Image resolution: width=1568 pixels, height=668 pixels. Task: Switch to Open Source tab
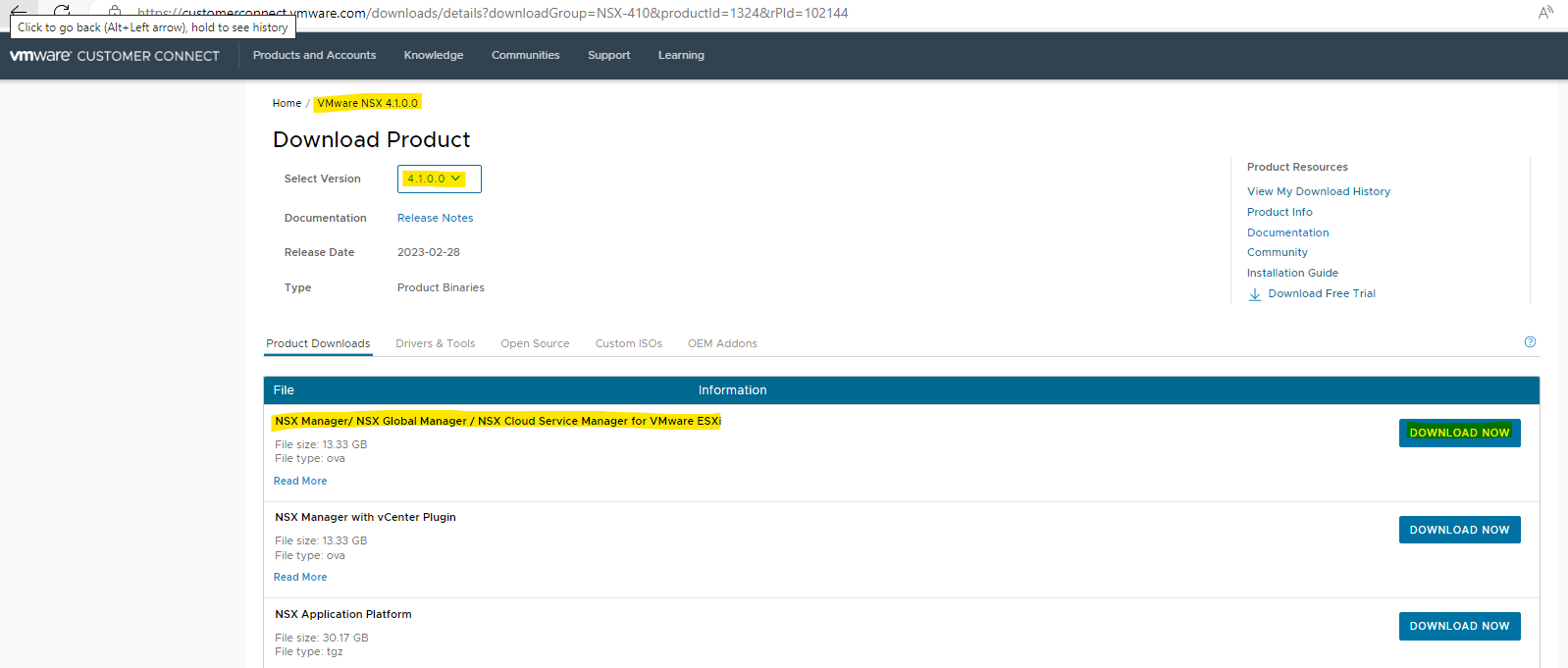coord(535,344)
